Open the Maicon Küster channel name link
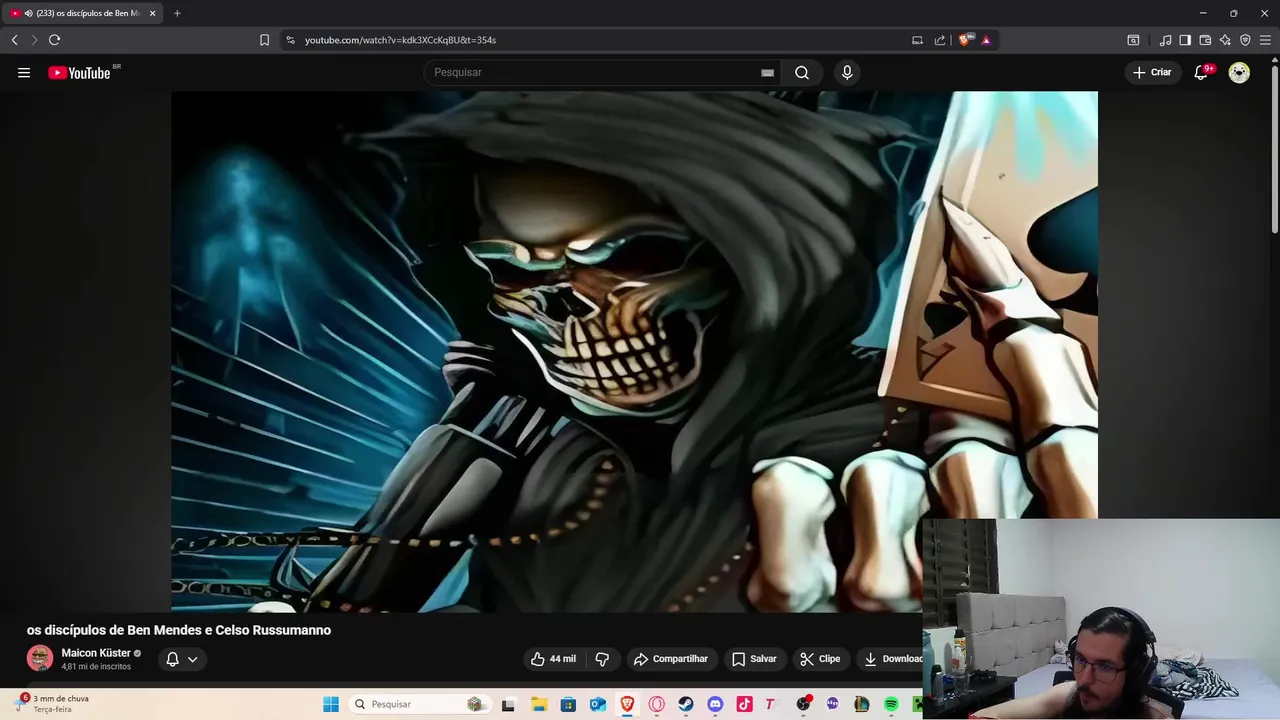The image size is (1280, 720). (96, 653)
